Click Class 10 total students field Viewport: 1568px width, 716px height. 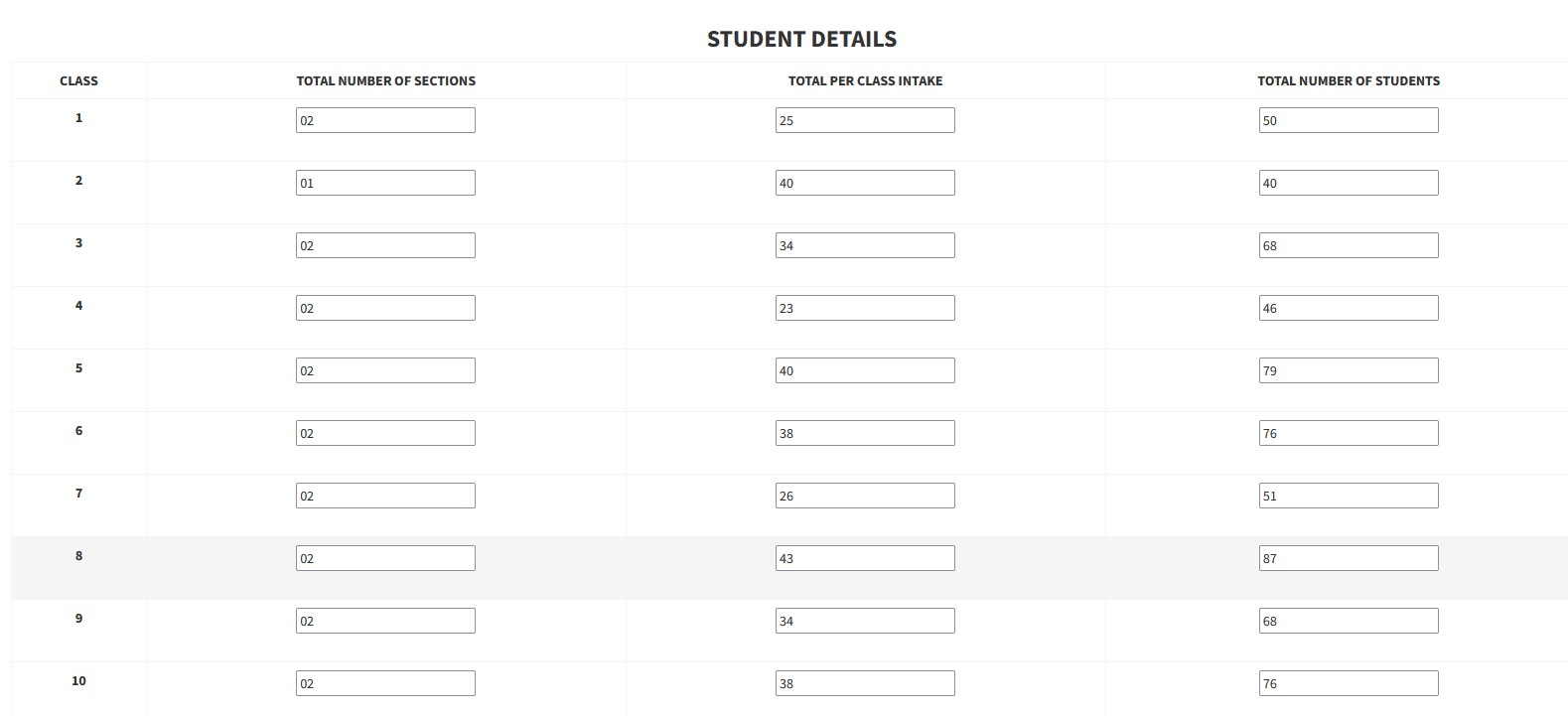coord(1348,683)
